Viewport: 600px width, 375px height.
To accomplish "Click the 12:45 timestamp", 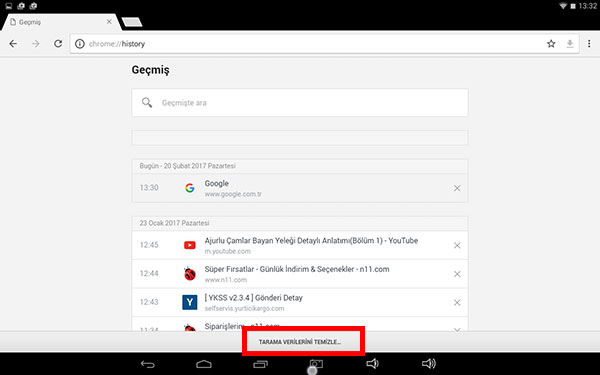I will point(149,245).
